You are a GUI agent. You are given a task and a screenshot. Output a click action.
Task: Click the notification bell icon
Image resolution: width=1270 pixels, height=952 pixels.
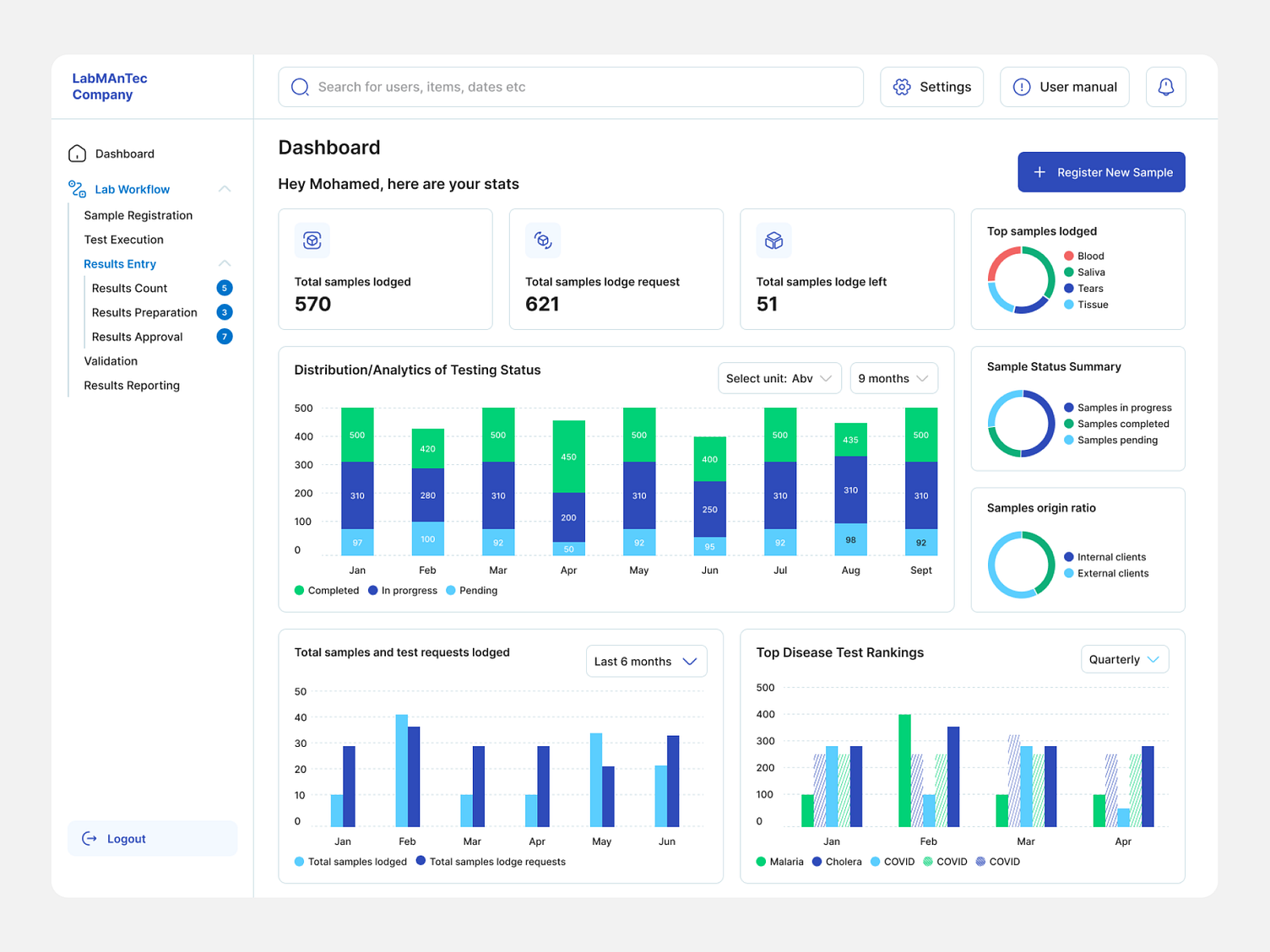coord(1166,86)
